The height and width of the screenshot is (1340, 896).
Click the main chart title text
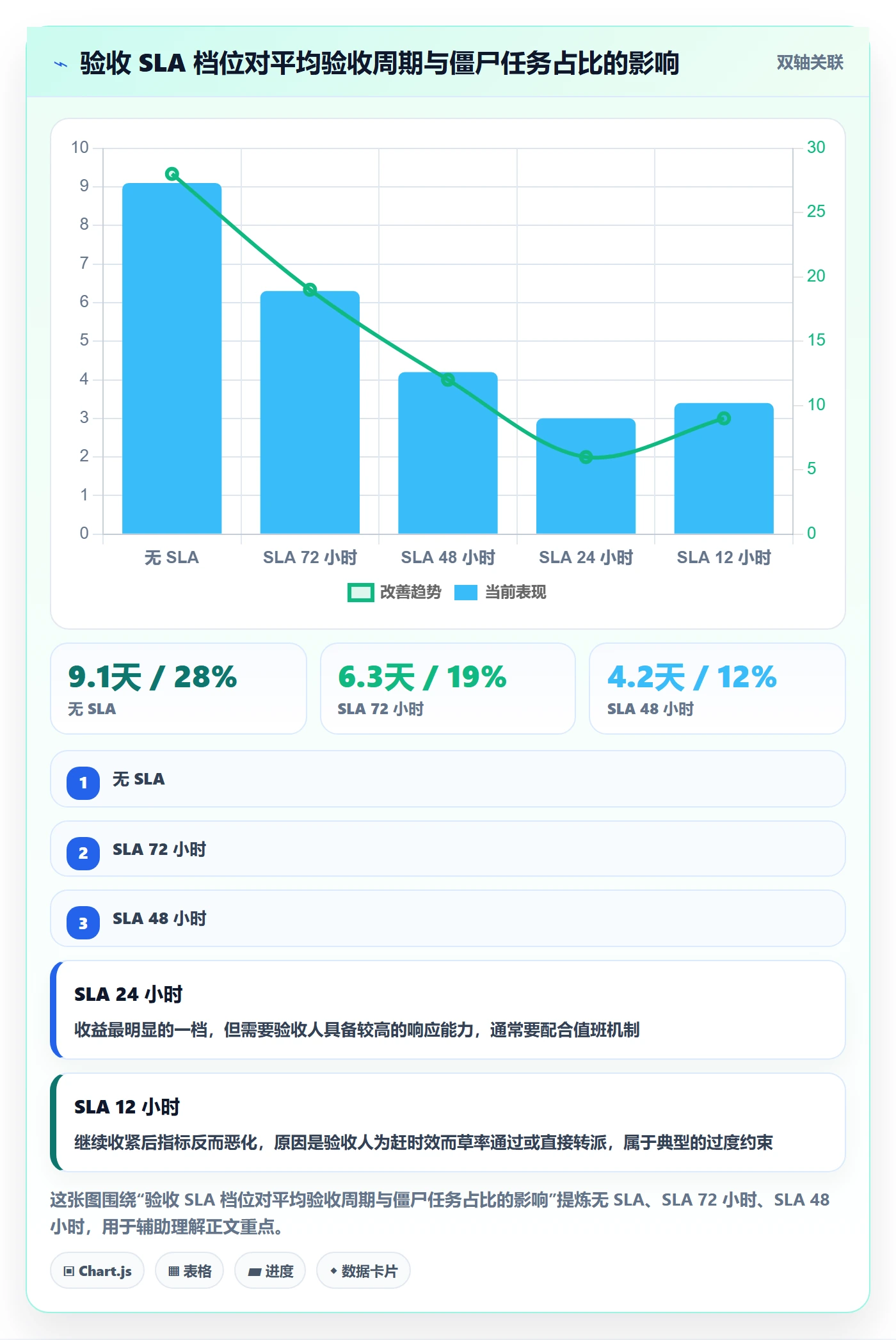(x=379, y=63)
